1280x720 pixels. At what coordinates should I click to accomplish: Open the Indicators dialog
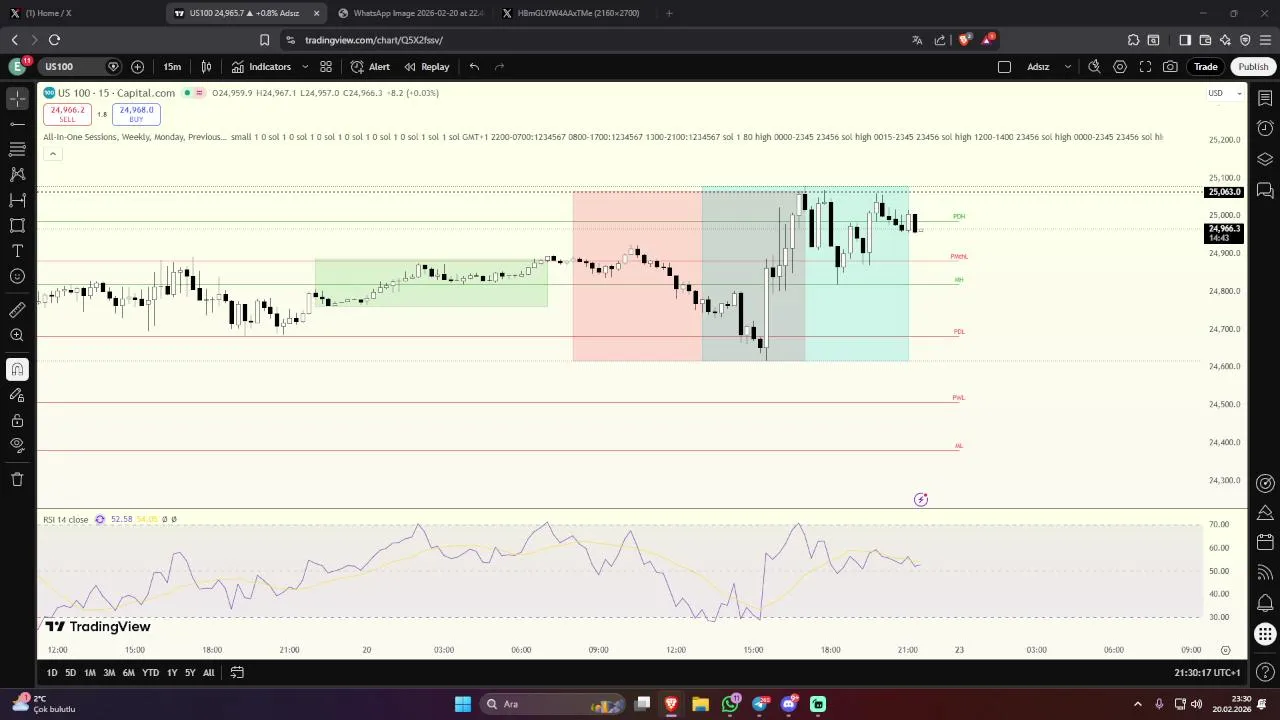[x=262, y=67]
